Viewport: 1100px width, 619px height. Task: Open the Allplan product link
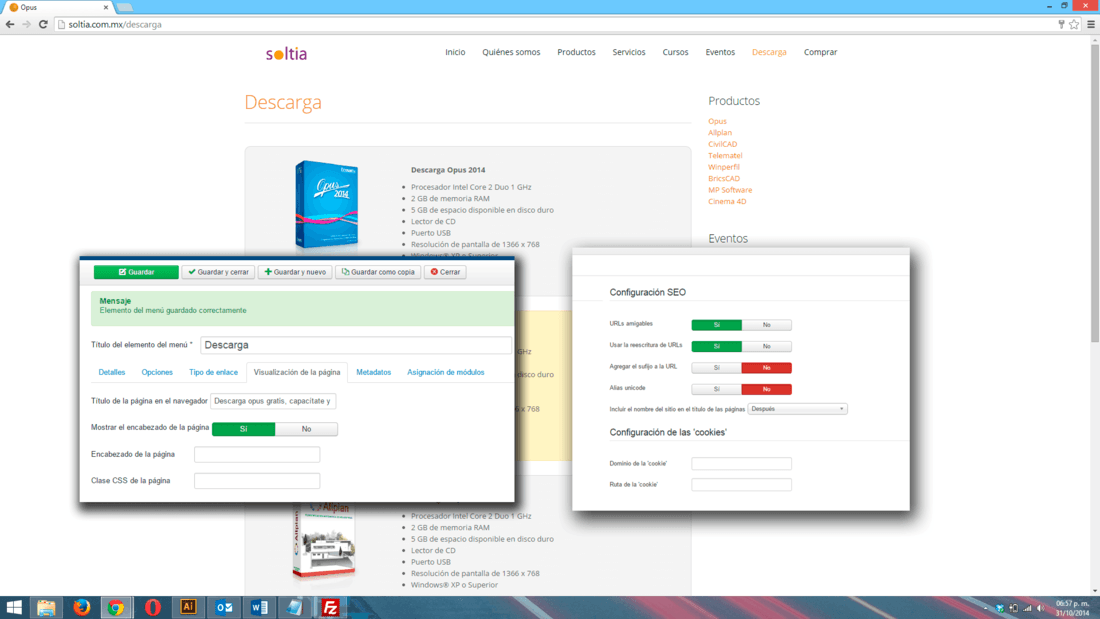point(720,133)
